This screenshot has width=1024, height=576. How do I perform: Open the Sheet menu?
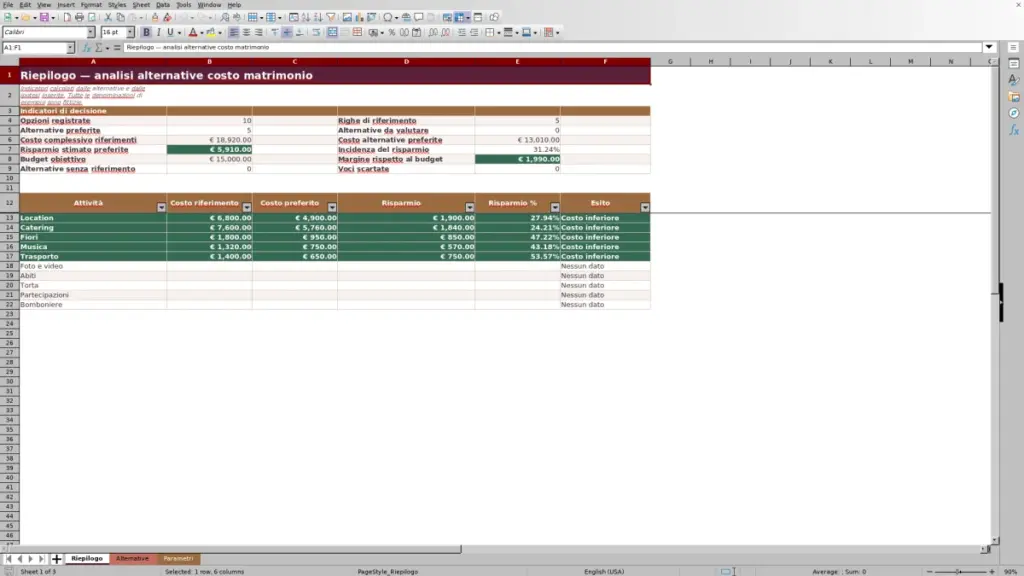click(141, 5)
